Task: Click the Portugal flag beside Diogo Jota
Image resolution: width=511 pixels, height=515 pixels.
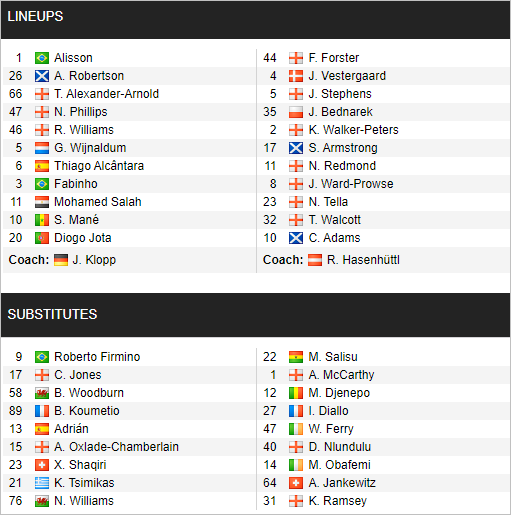Action: click(42, 238)
